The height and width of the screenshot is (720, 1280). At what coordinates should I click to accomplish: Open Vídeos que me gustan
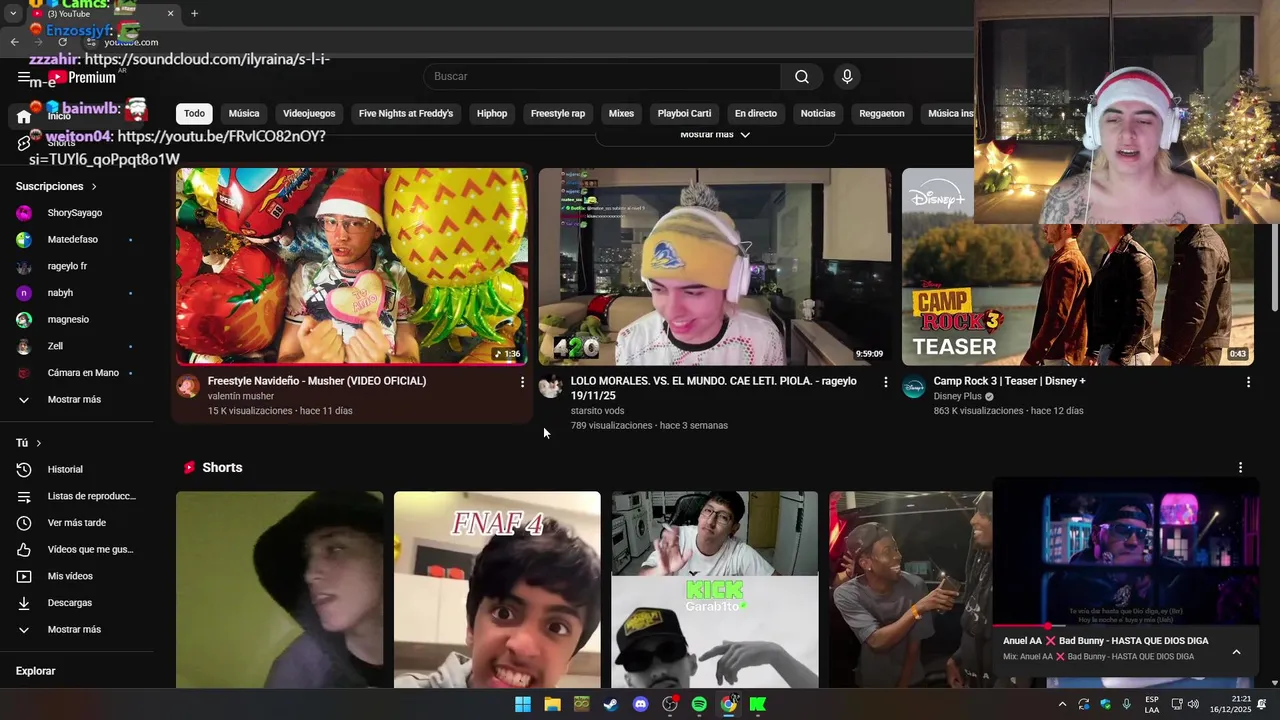click(77, 550)
